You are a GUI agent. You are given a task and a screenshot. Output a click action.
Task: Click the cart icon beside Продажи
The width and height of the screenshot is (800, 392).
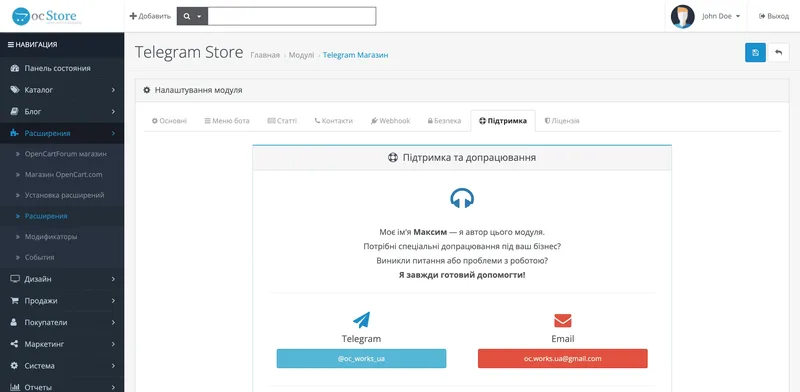pos(14,301)
